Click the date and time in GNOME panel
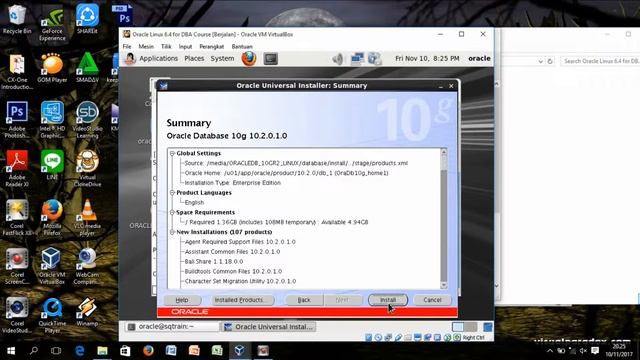Screen dimensions: 640x360 pyautogui.click(x=427, y=58)
